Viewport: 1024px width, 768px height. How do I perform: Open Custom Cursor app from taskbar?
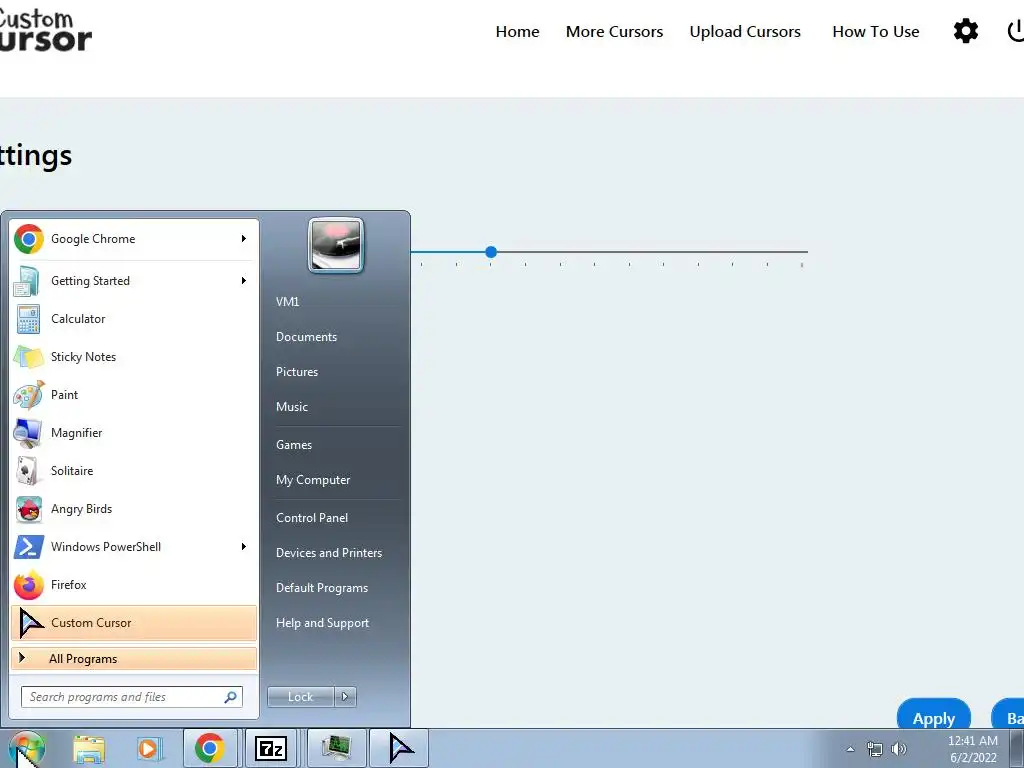400,748
